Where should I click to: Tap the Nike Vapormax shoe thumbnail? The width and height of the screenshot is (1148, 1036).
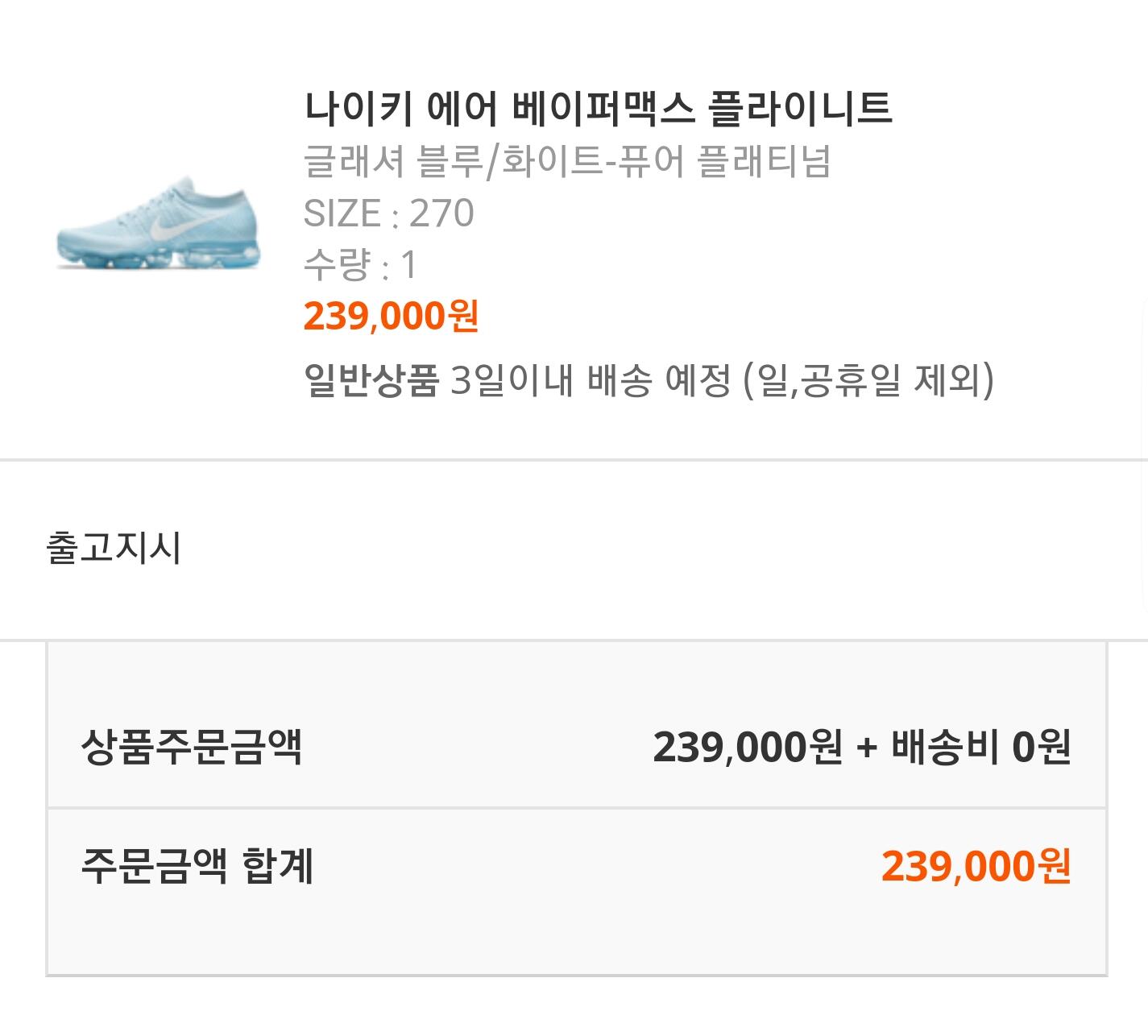(159, 222)
